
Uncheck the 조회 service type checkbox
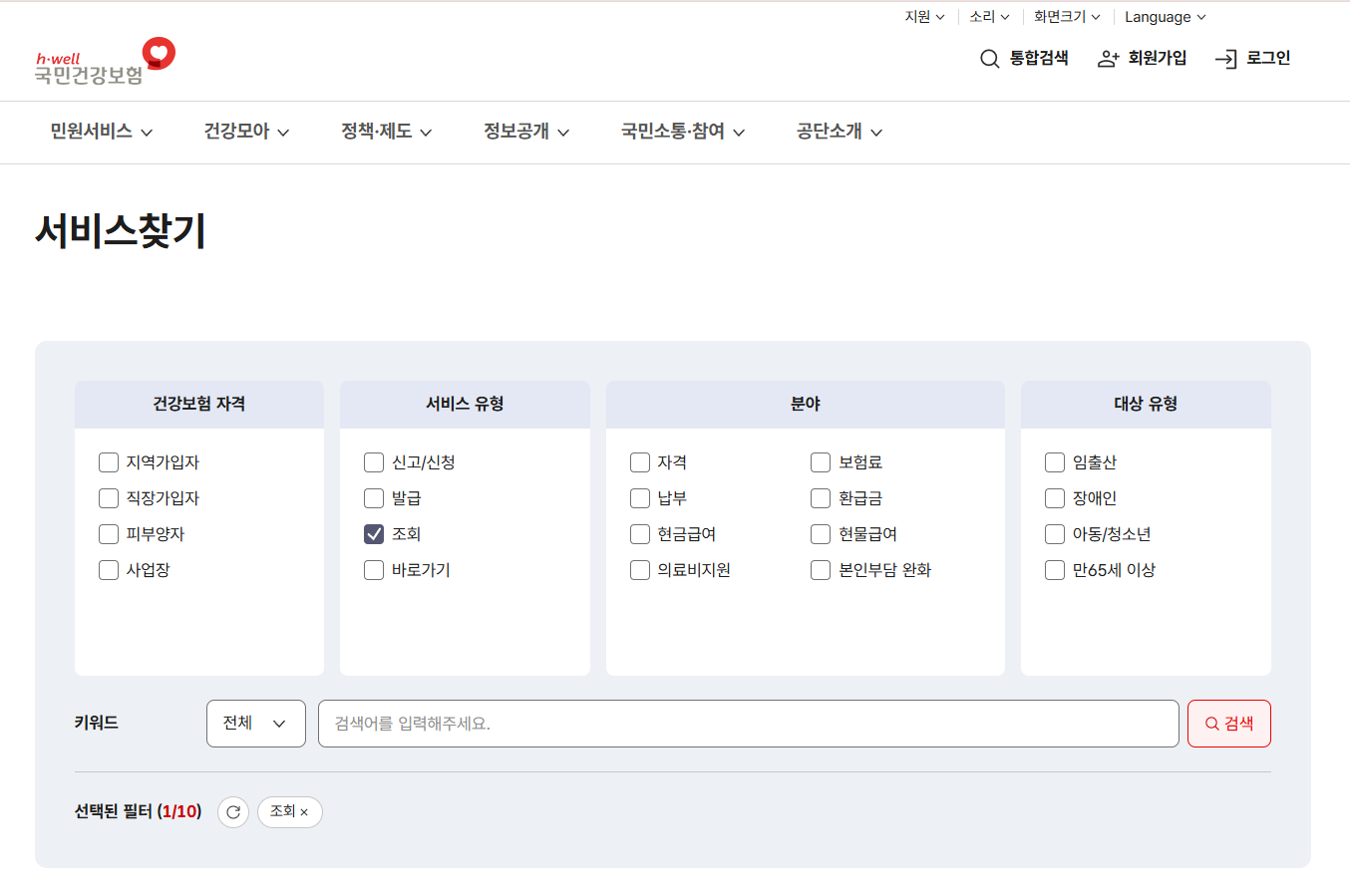(x=374, y=533)
